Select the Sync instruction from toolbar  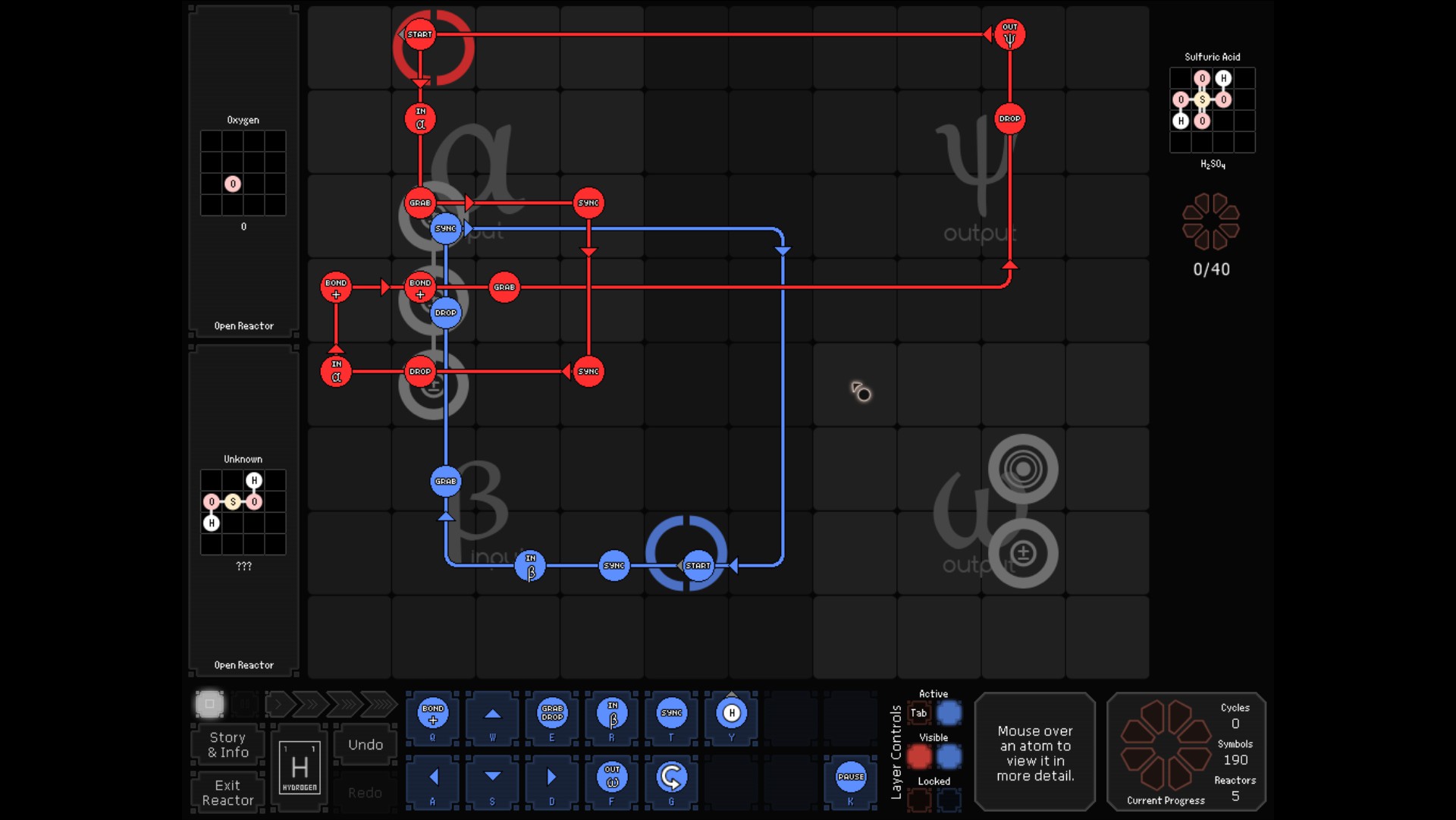point(671,714)
